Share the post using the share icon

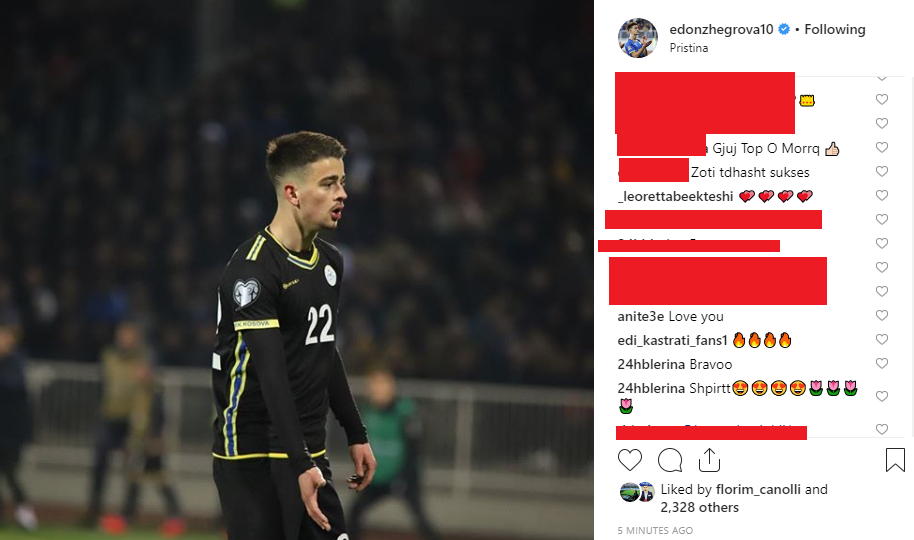pos(709,460)
